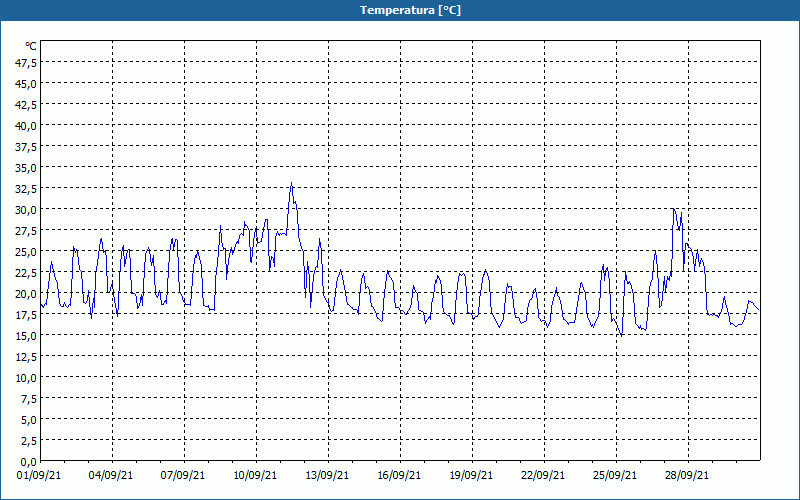Click the 25/09/21 date label
The height and width of the screenshot is (500, 800).
pyautogui.click(x=615, y=475)
